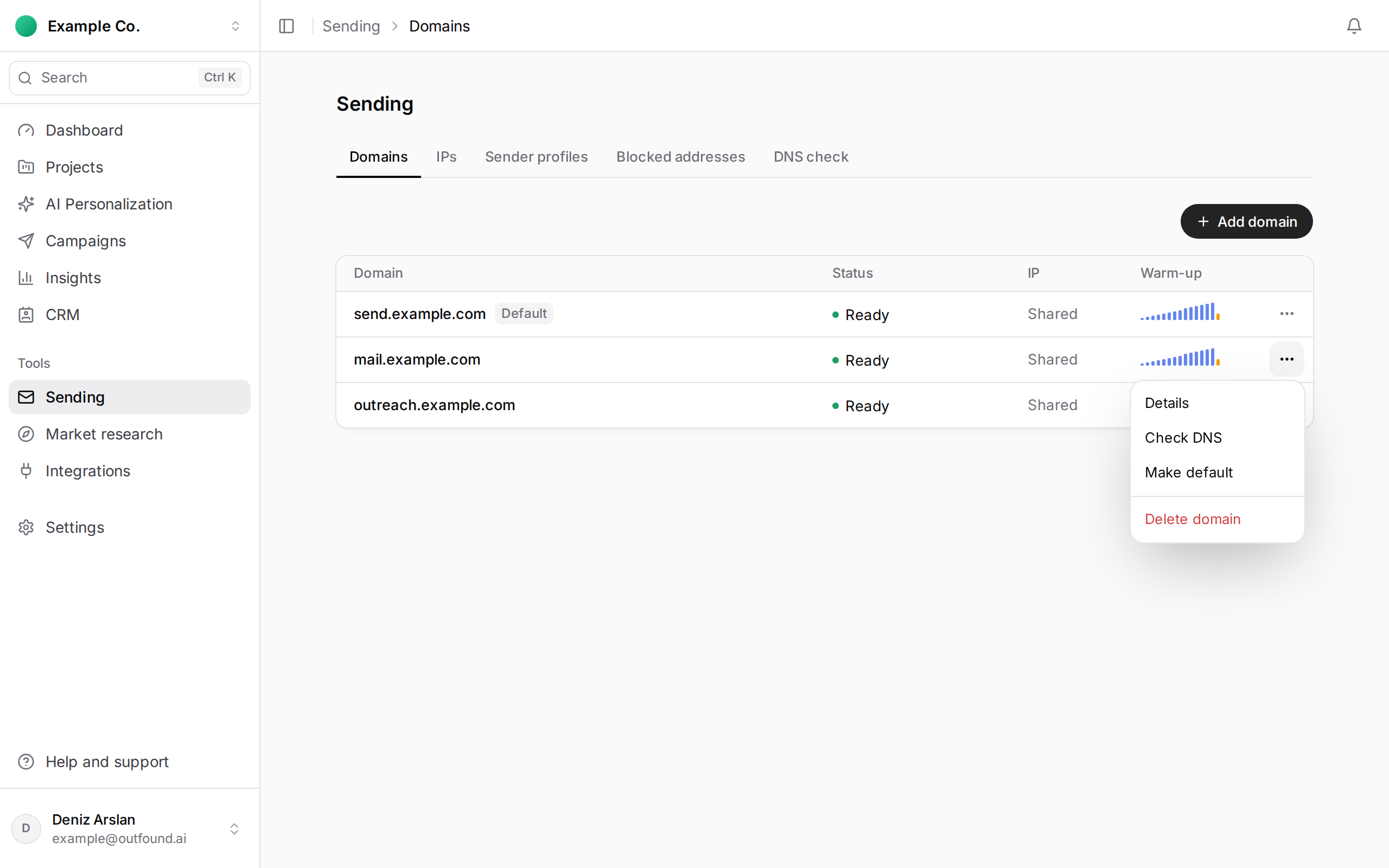Choose Make default from the menu
Viewport: 1389px width, 868px height.
[x=1217, y=473]
